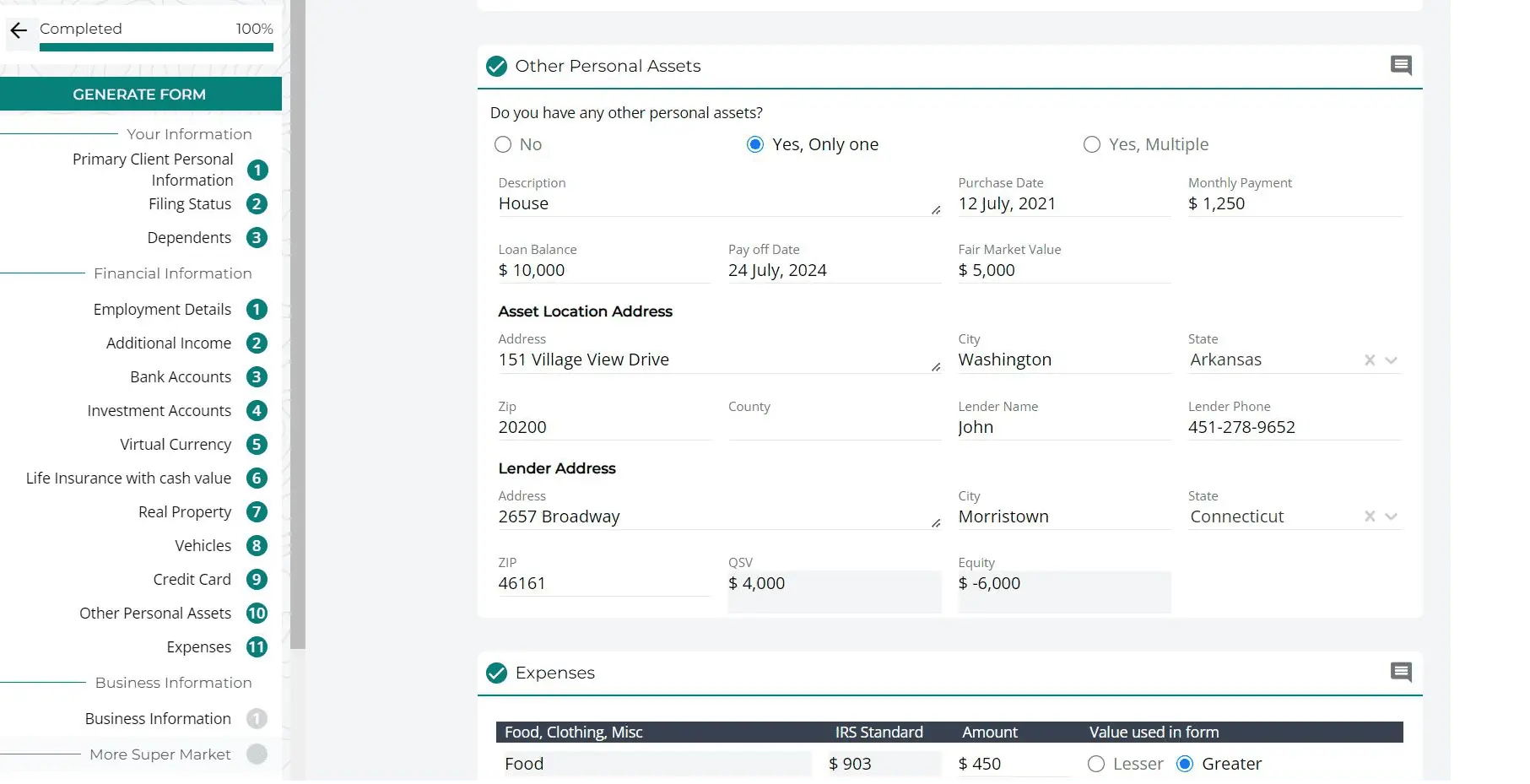This screenshot has width=1530, height=784.
Task: Click the Description field containing House
Action: pyautogui.click(x=719, y=203)
